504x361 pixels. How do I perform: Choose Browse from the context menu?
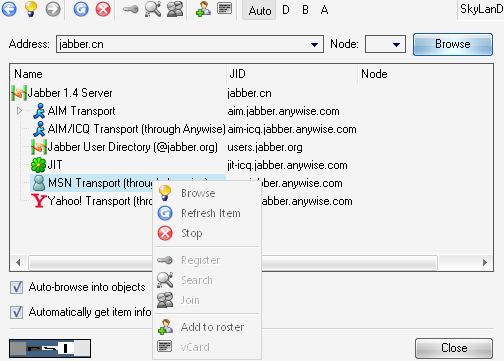pos(207,193)
